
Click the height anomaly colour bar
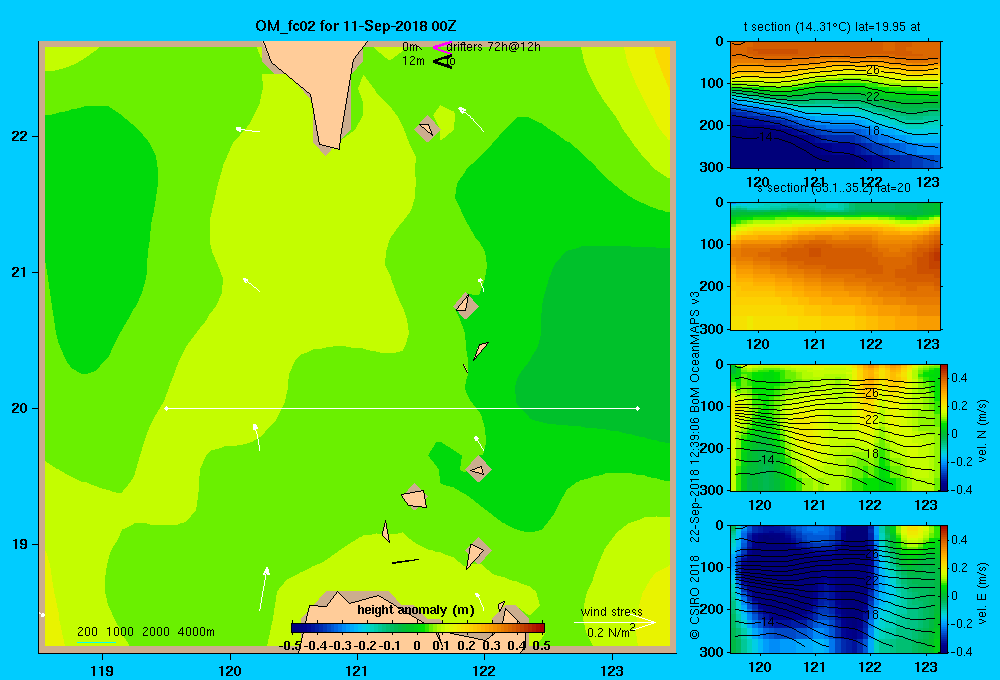[418, 628]
